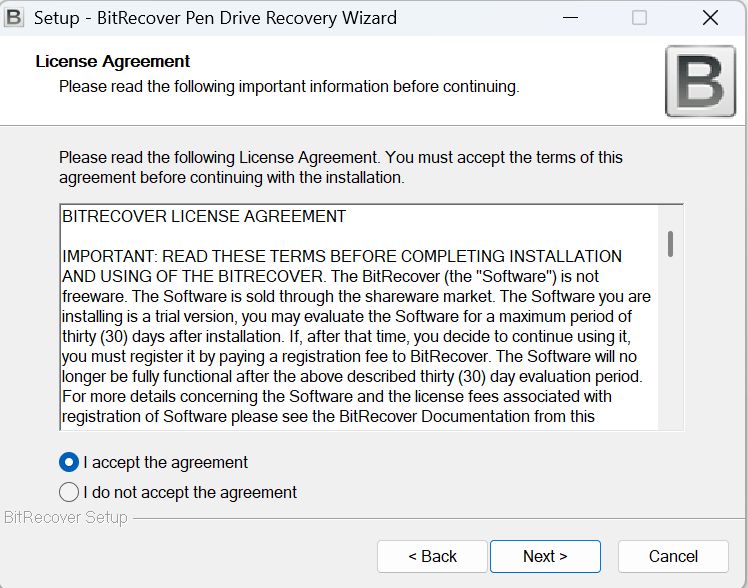Screen dimensions: 748x588
Task: Click the "BitRecover Setup" label at bottom
Action: point(66,517)
